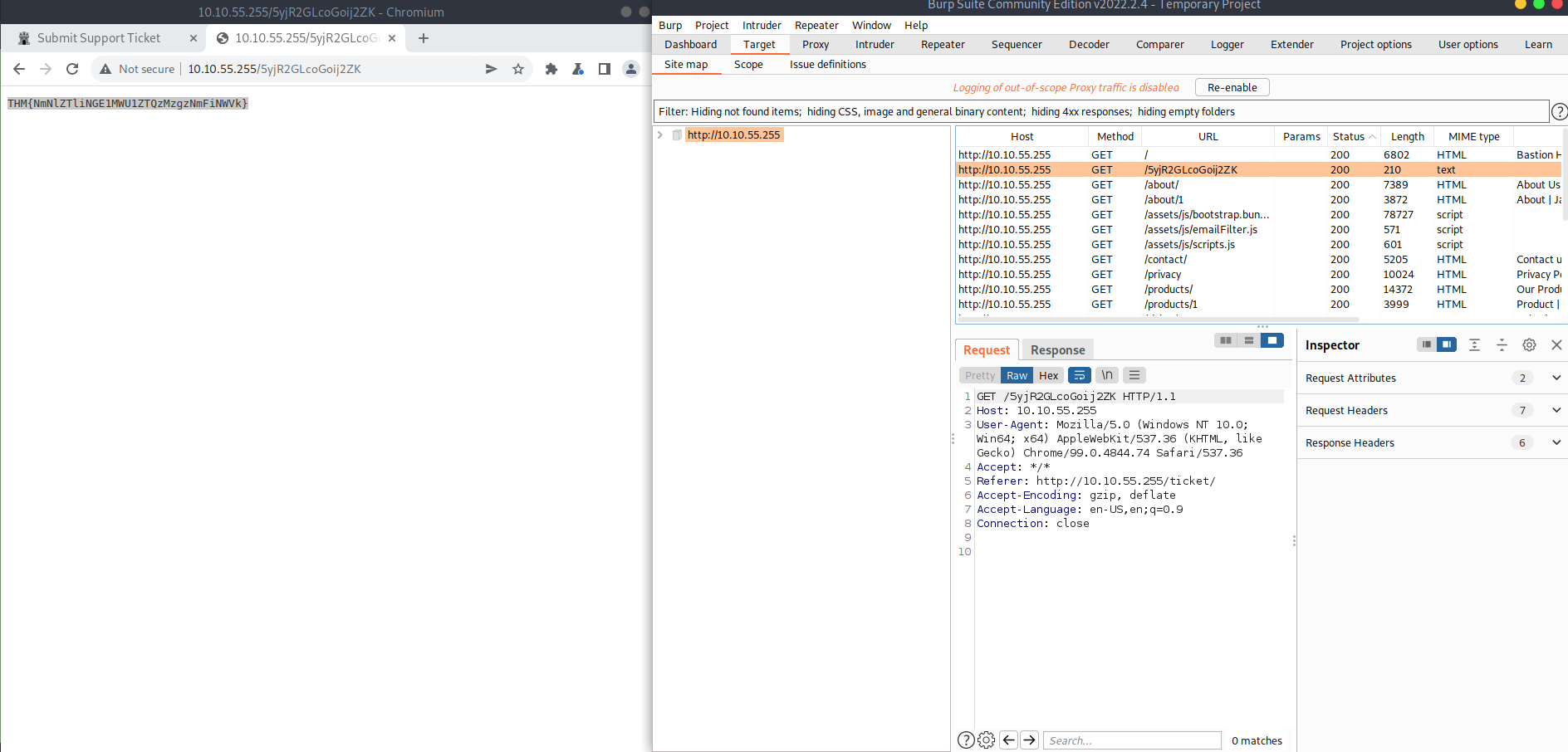Open search settings gear below request editor
Image resolution: width=1568 pixels, height=752 pixels.
986,740
